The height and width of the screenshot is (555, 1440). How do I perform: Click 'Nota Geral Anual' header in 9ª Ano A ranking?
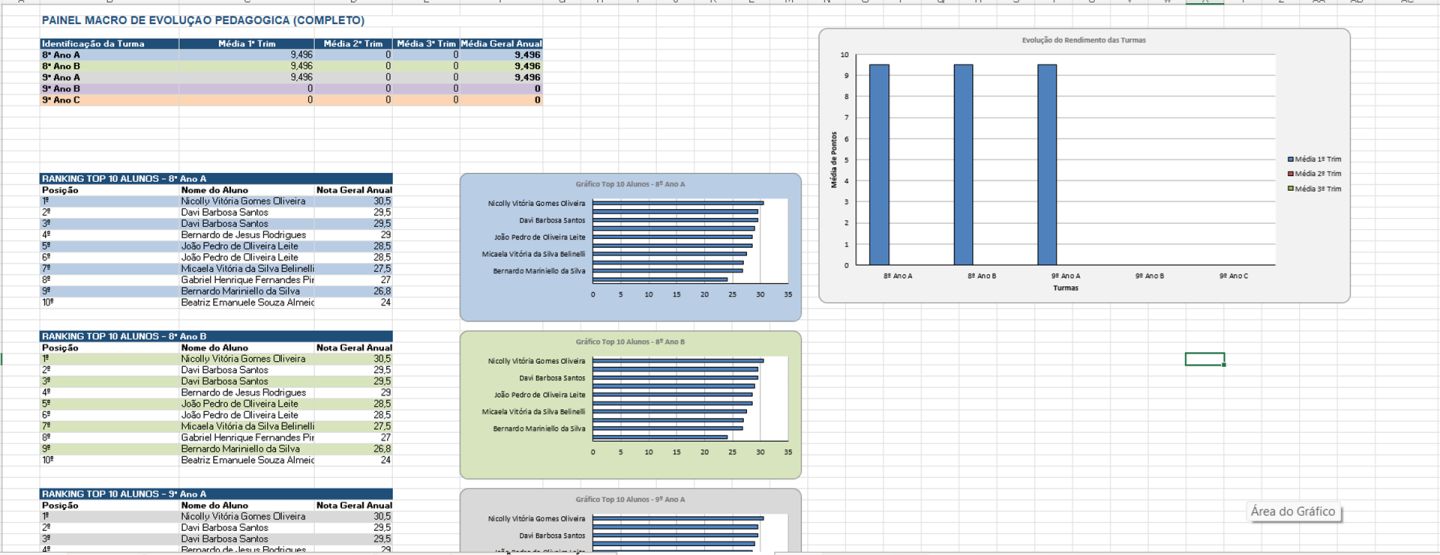354,506
